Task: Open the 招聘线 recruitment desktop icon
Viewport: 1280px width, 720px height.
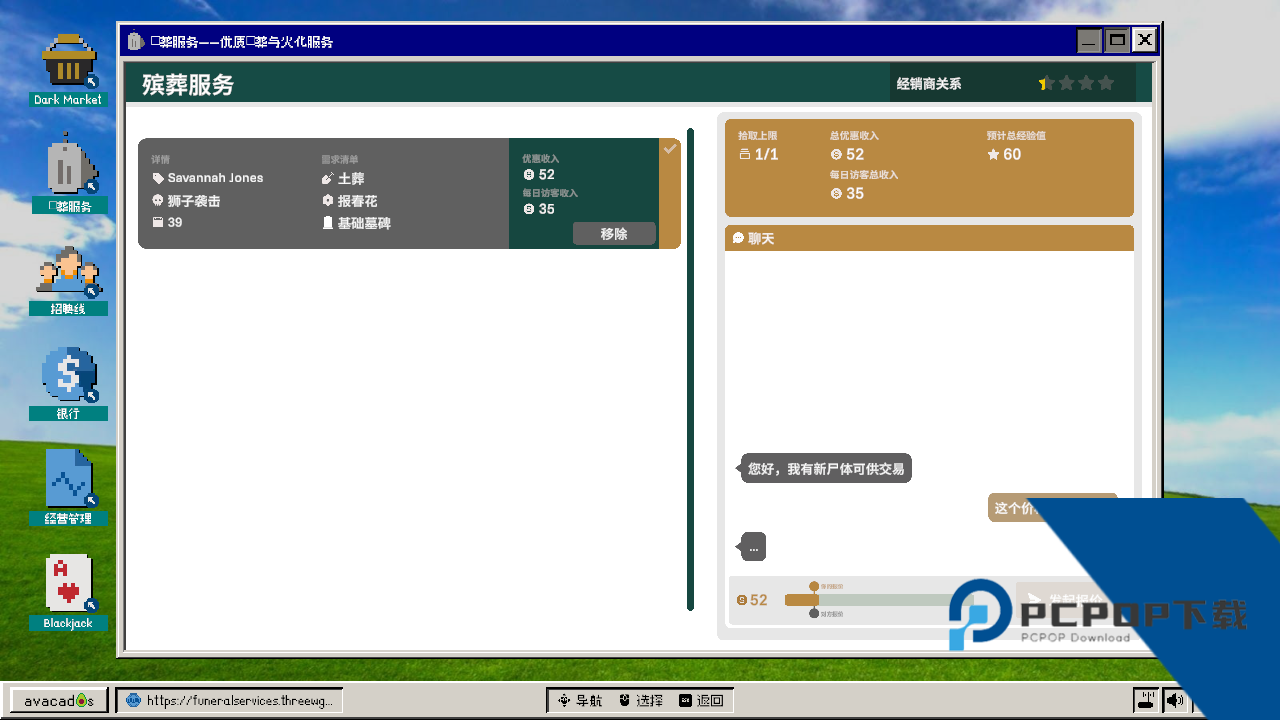Action: coord(68,272)
